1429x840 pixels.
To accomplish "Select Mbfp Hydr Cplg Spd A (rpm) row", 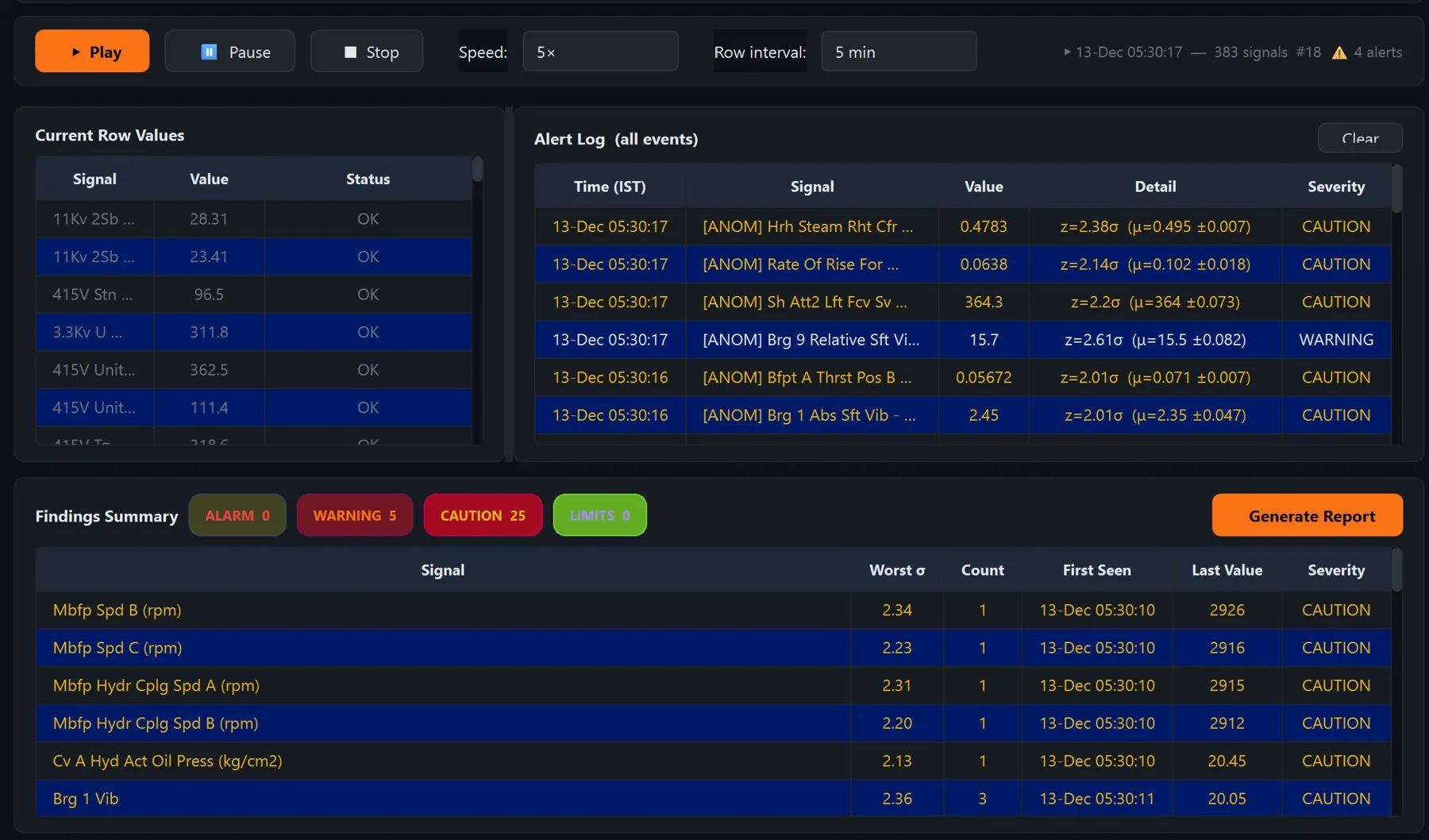I will click(x=713, y=685).
